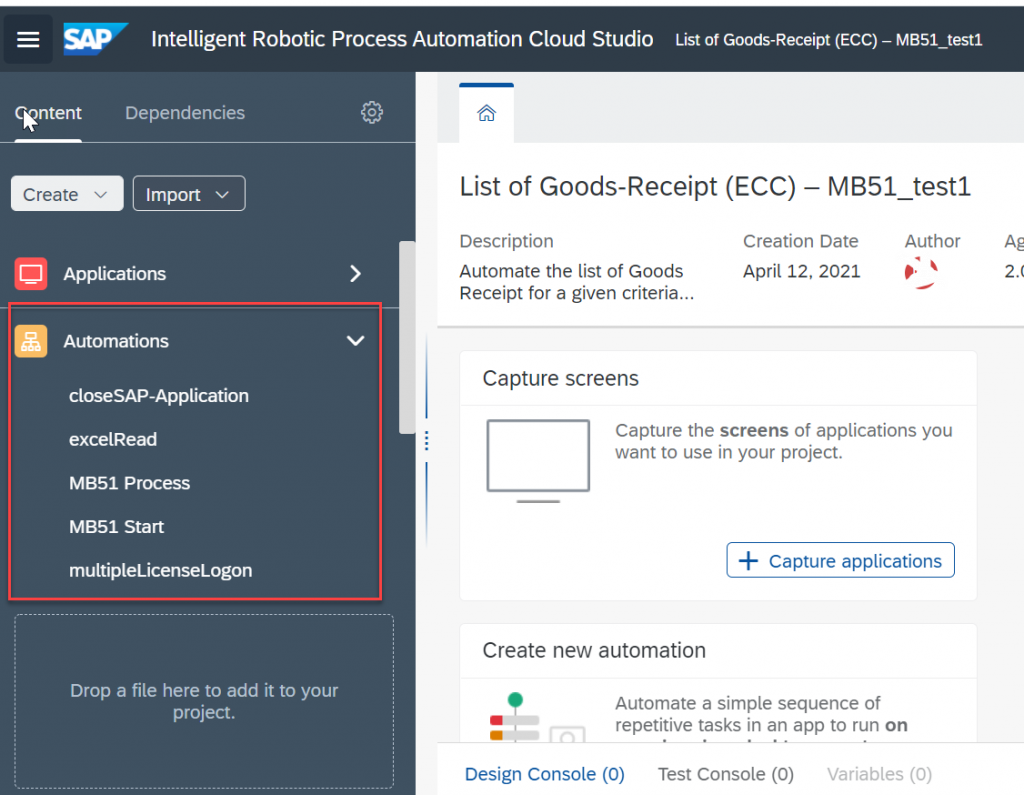
Task: Click the left panel vertical scrollbar
Action: 408,337
